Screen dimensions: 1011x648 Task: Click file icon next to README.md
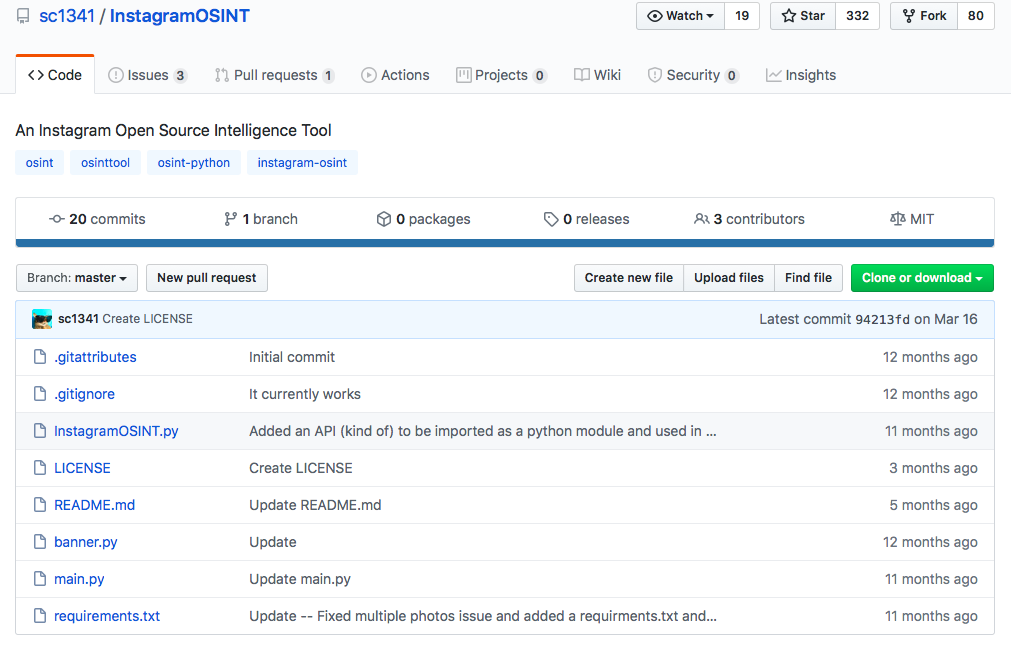(x=40, y=505)
